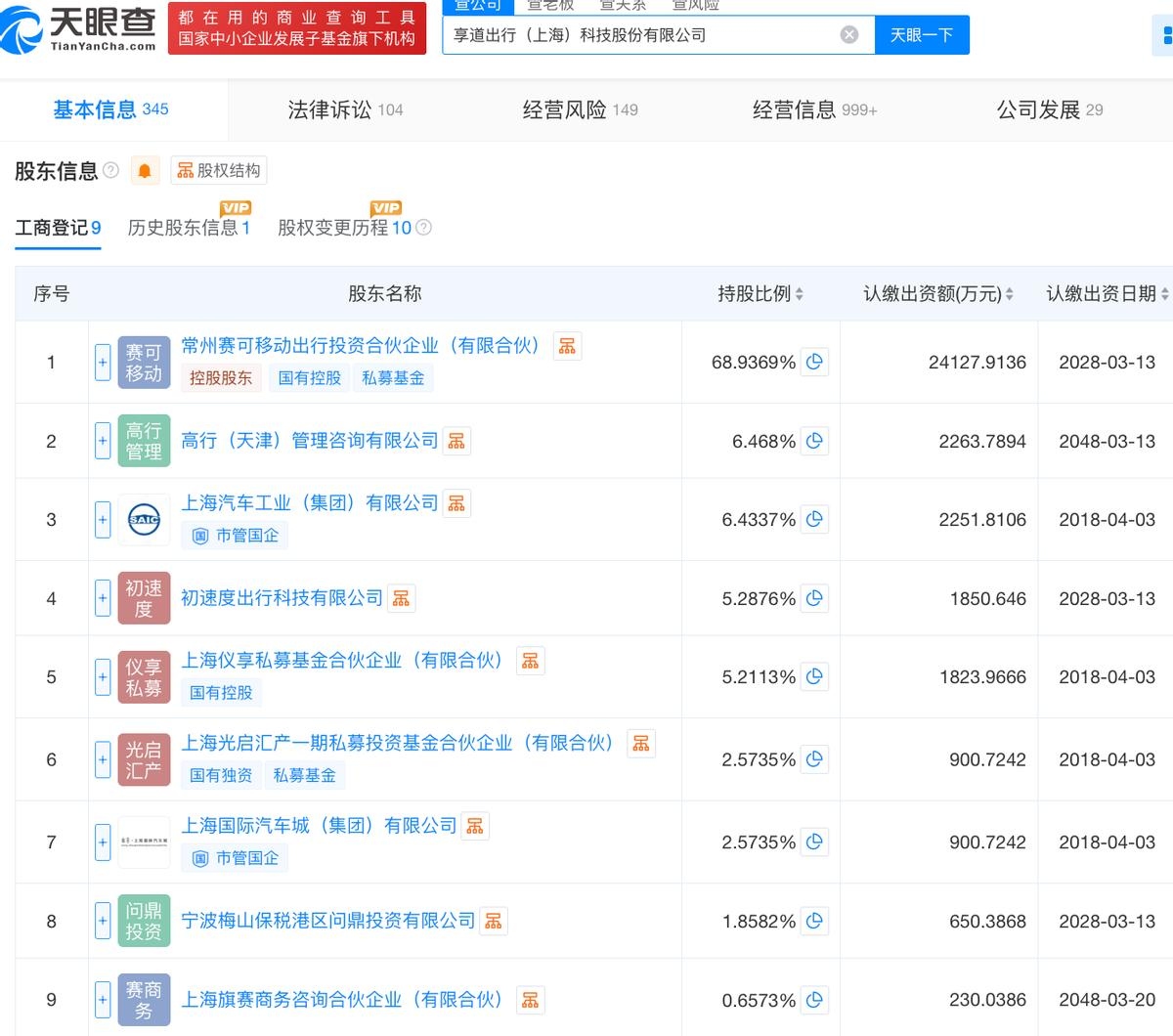Expand the 上海仪享私募基金 row plus button
The width and height of the screenshot is (1173, 1036).
click(103, 676)
